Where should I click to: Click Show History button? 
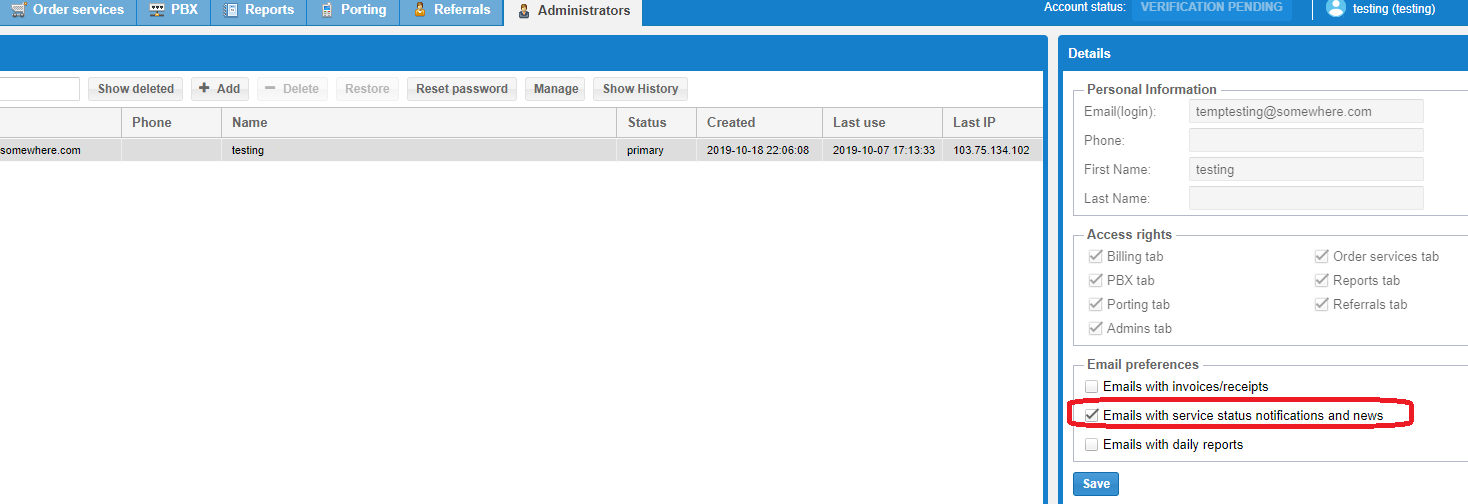(x=640, y=89)
